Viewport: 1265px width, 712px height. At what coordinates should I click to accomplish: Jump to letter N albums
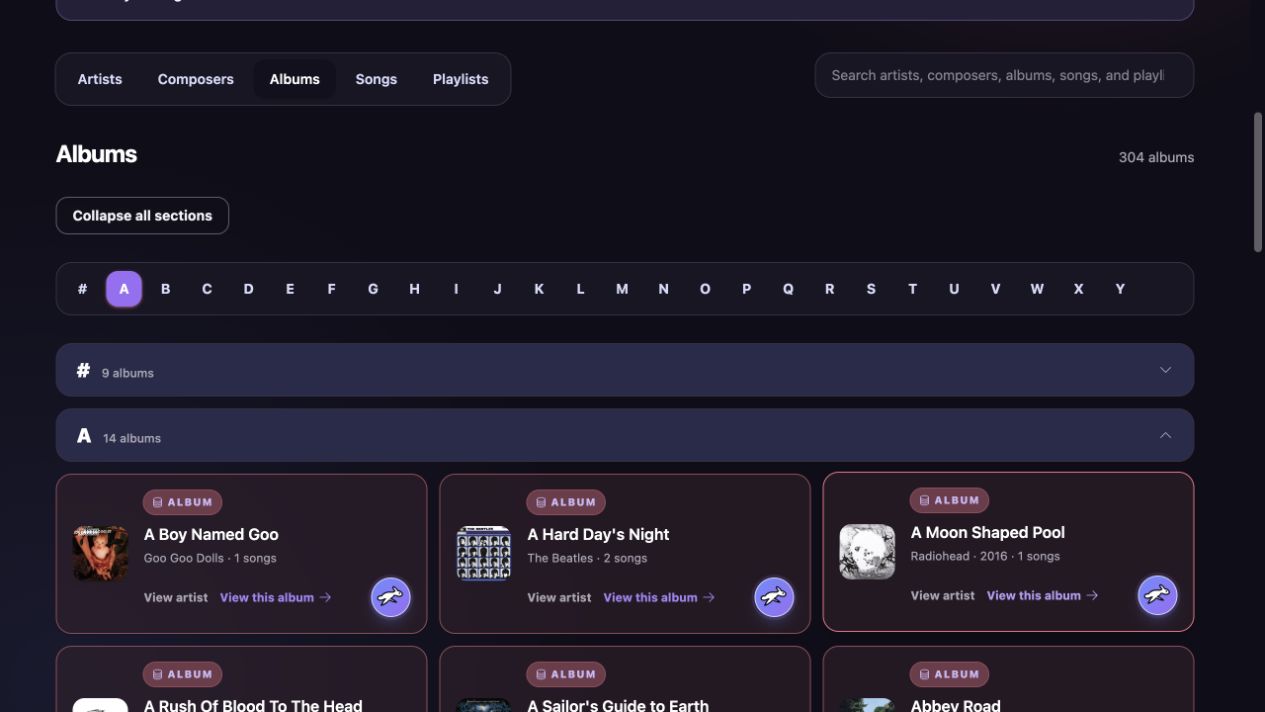pos(663,289)
